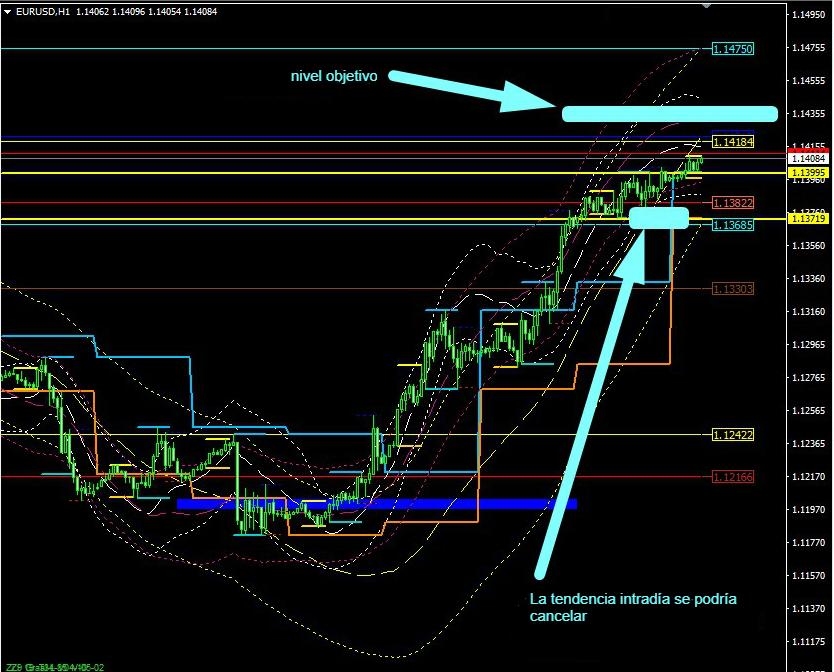The width and height of the screenshot is (834, 672).
Task: Select the gray chart shift marker at top
Action: pos(706,5)
